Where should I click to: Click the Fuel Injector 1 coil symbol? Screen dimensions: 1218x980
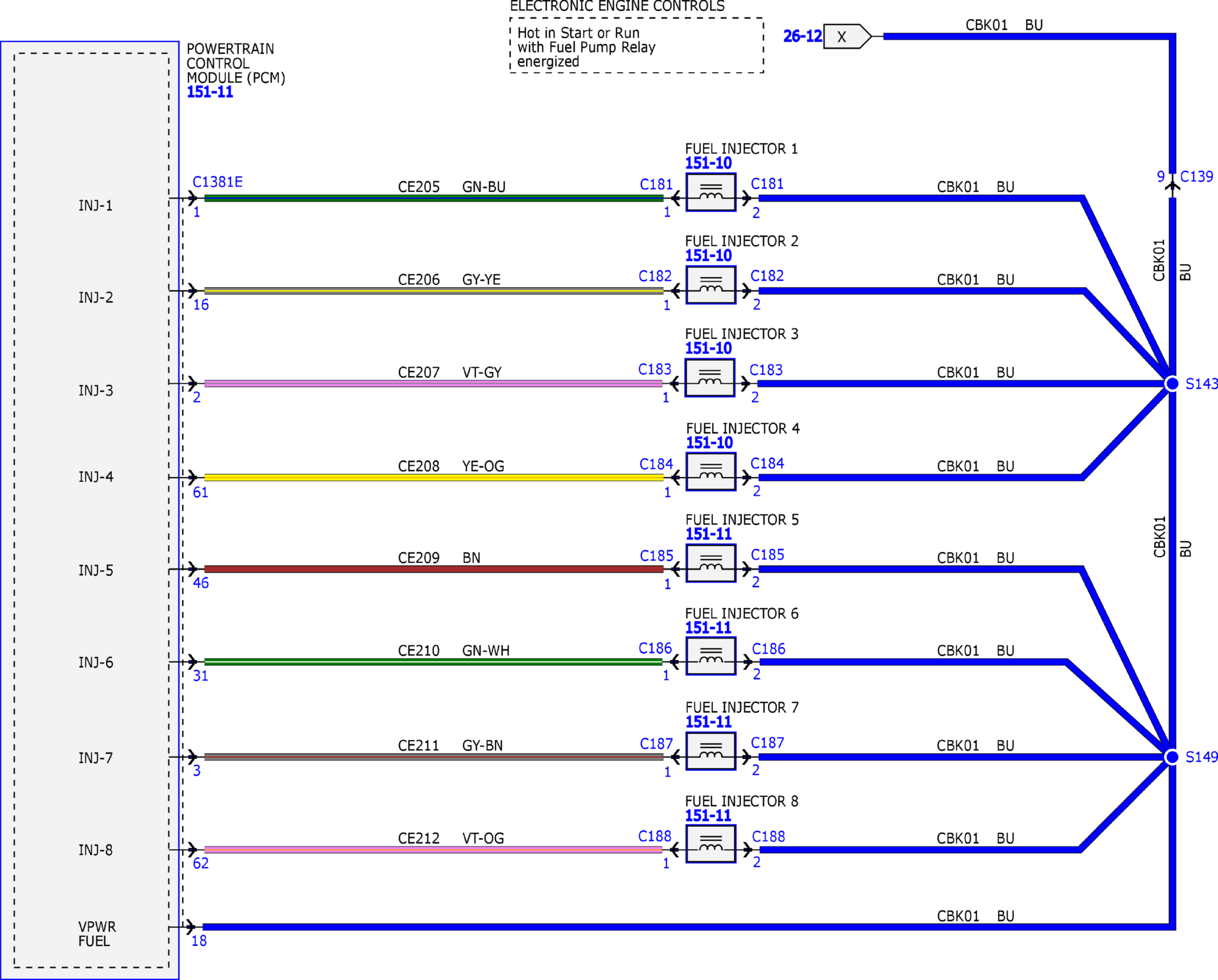coord(711,193)
